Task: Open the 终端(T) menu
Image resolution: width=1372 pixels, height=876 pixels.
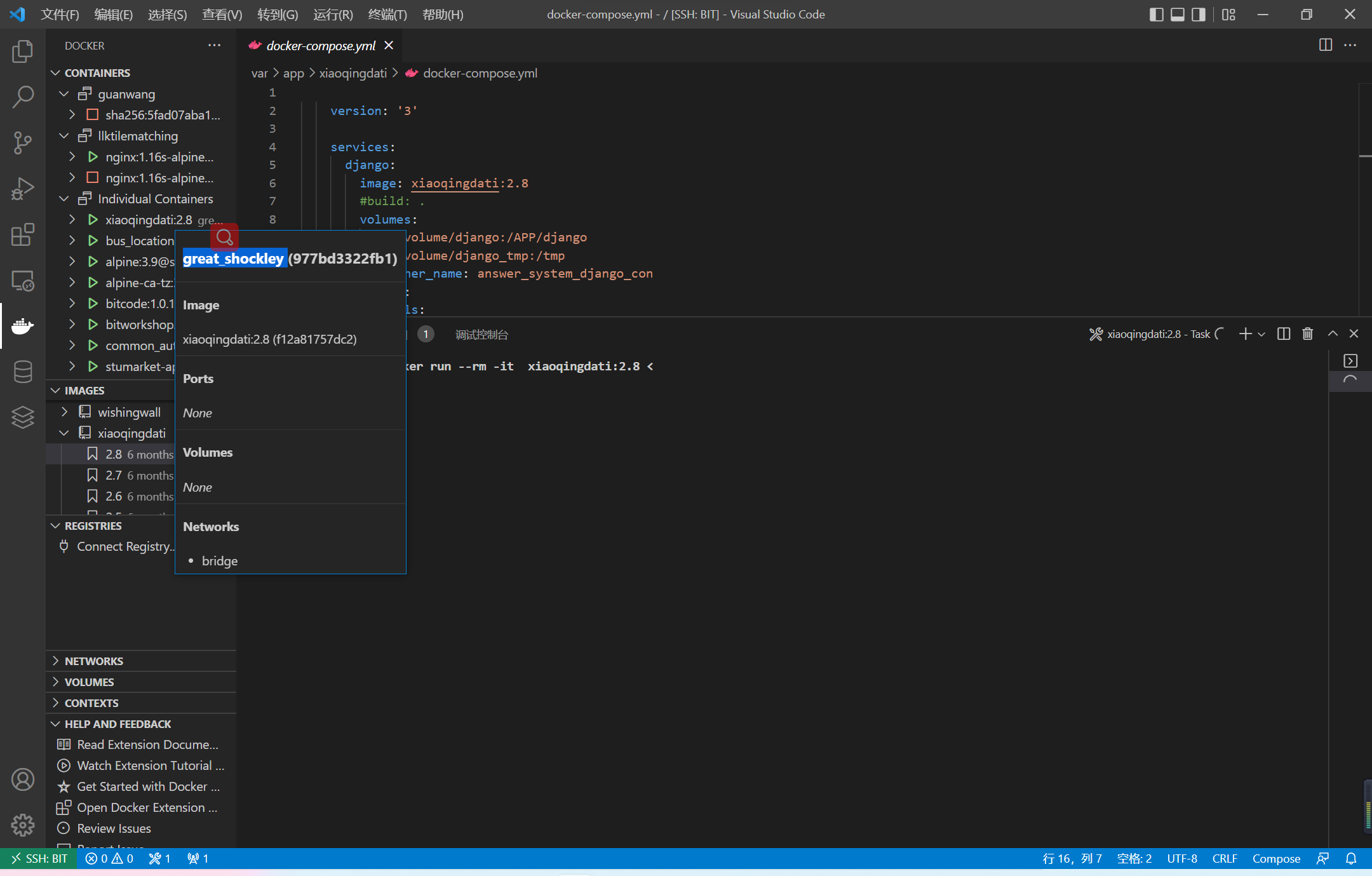Action: 387,14
